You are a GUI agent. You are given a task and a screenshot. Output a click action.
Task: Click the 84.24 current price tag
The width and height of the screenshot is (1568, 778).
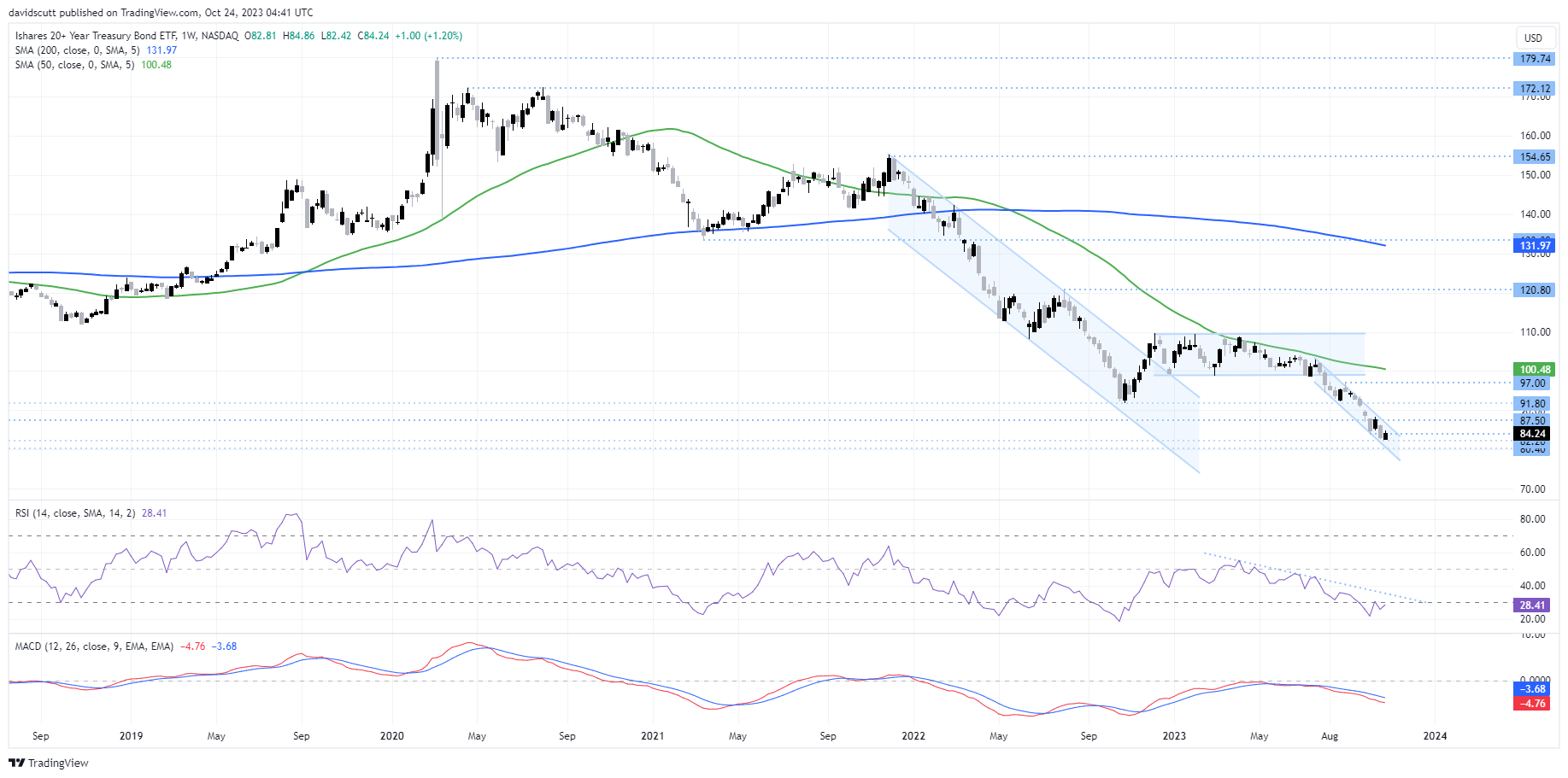(x=1533, y=433)
